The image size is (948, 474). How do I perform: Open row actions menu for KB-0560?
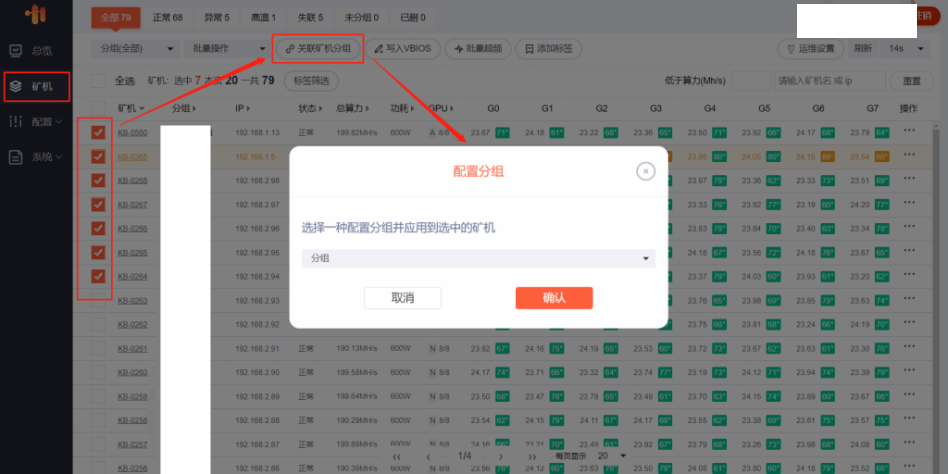(x=908, y=131)
